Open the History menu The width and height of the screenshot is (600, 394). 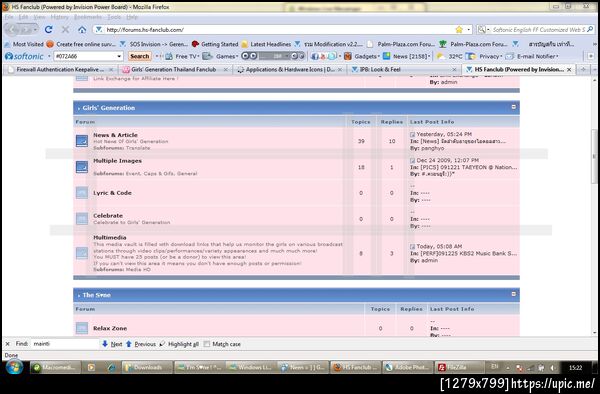click(x=59, y=17)
